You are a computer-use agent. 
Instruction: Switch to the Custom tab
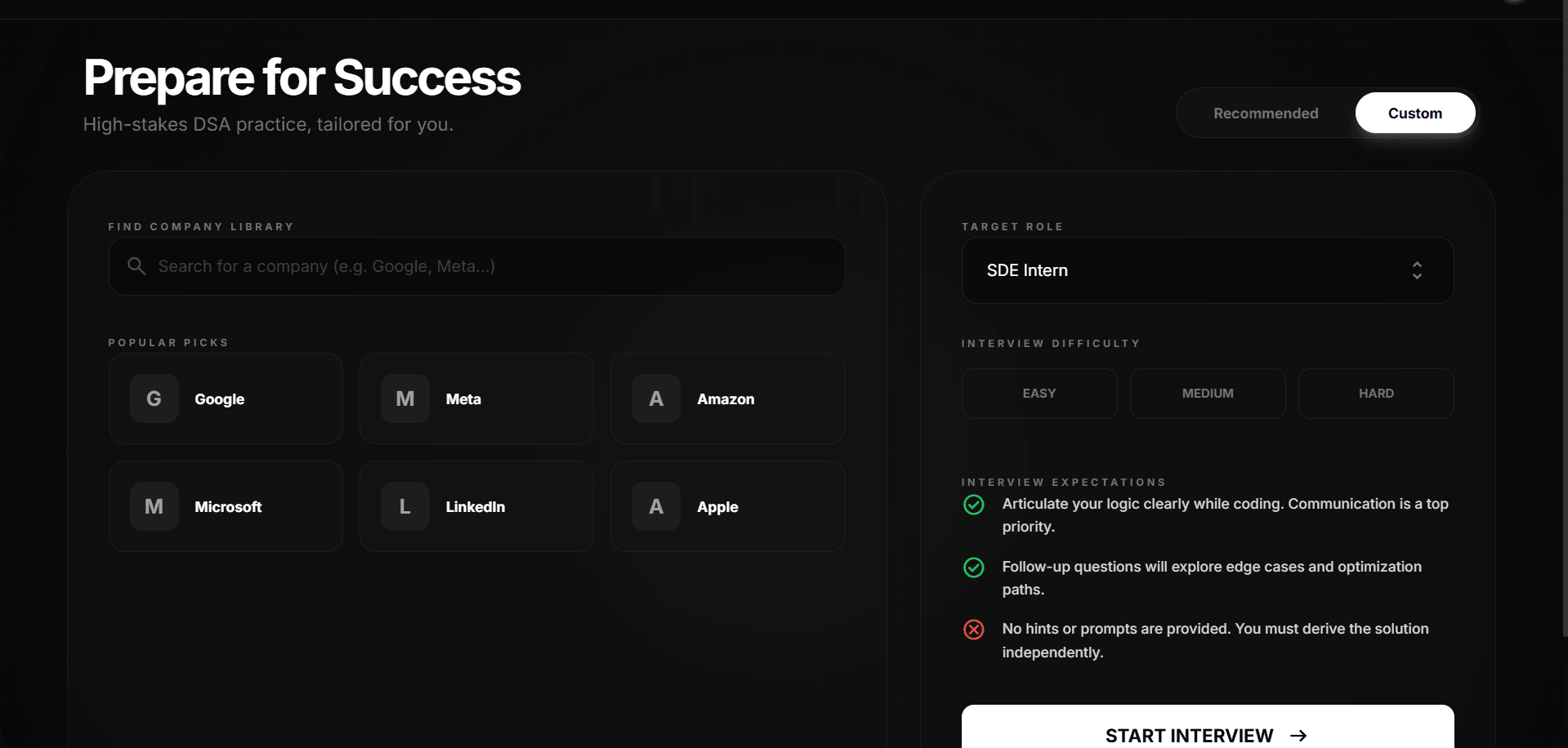[x=1415, y=113]
